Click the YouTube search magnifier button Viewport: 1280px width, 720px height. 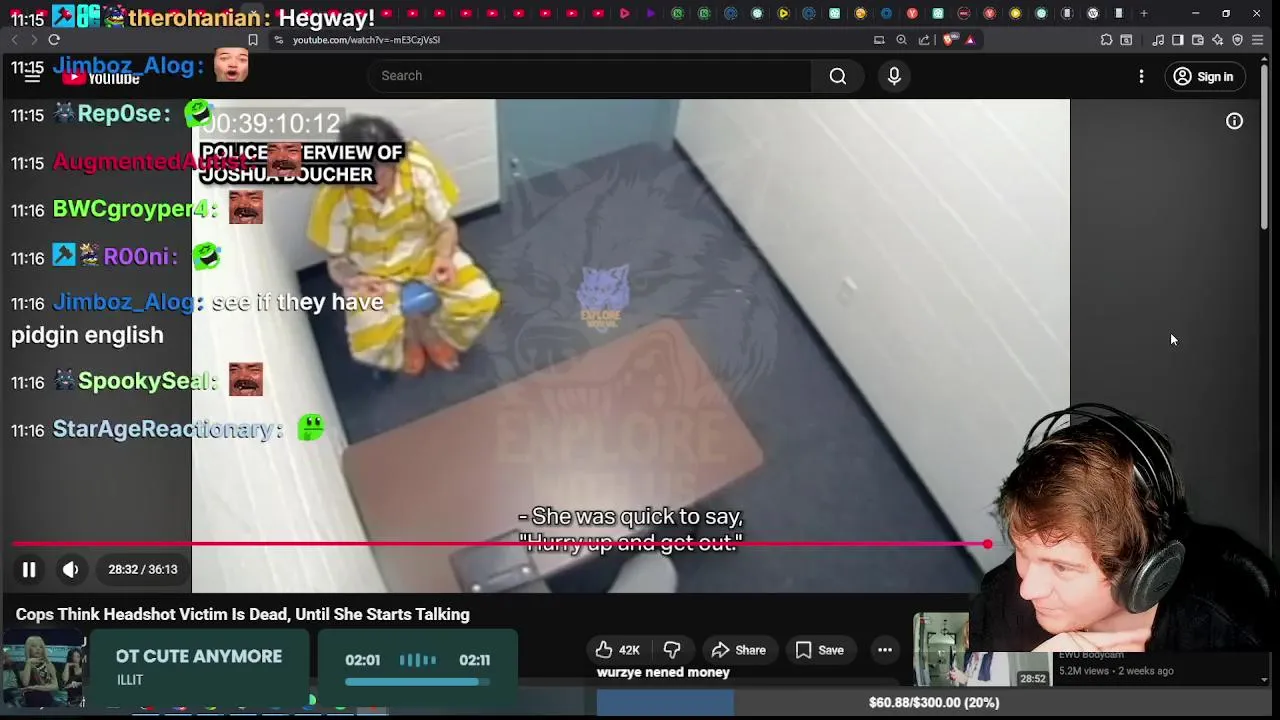point(838,76)
